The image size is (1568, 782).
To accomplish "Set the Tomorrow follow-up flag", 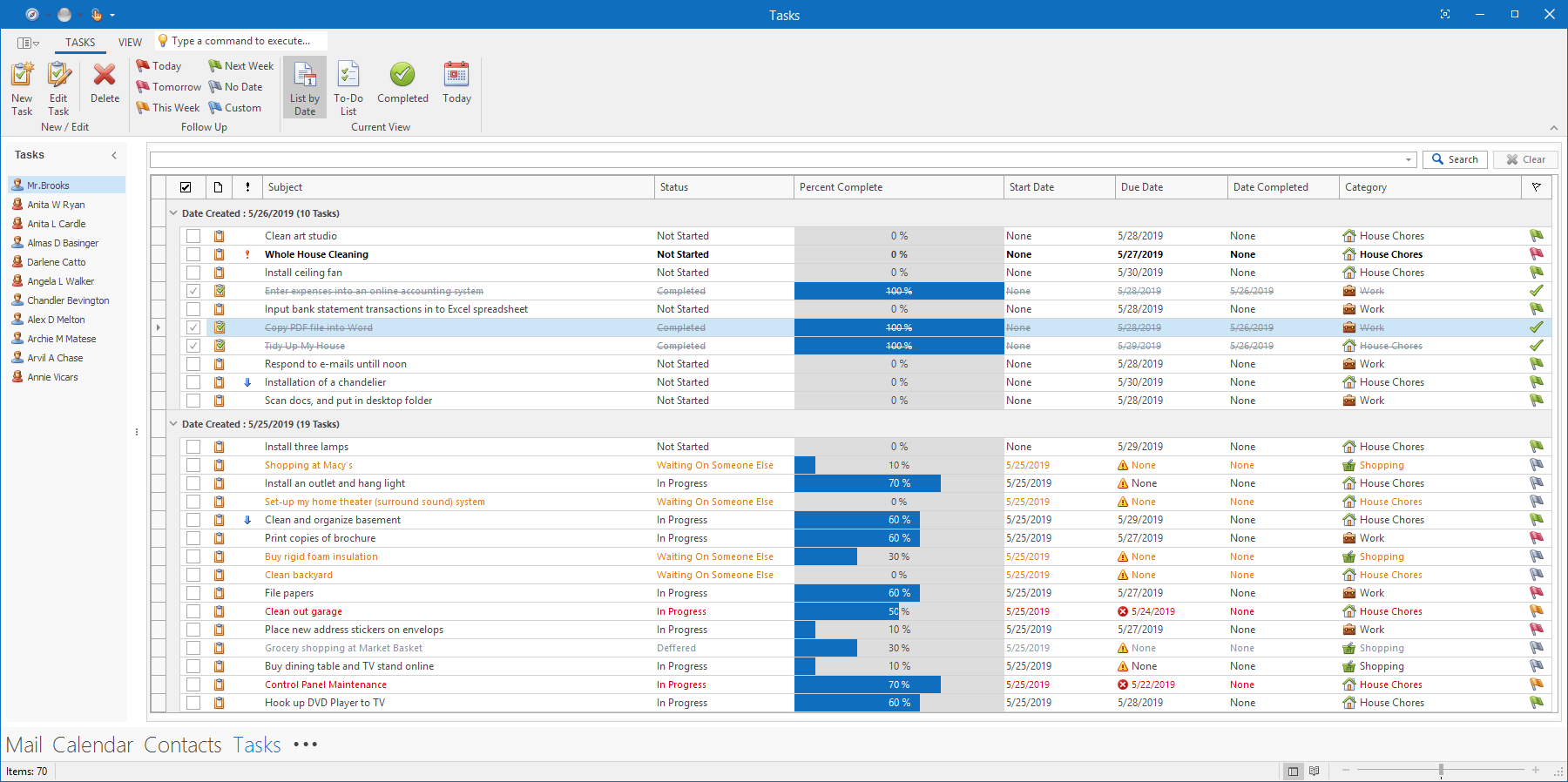I will (169, 87).
